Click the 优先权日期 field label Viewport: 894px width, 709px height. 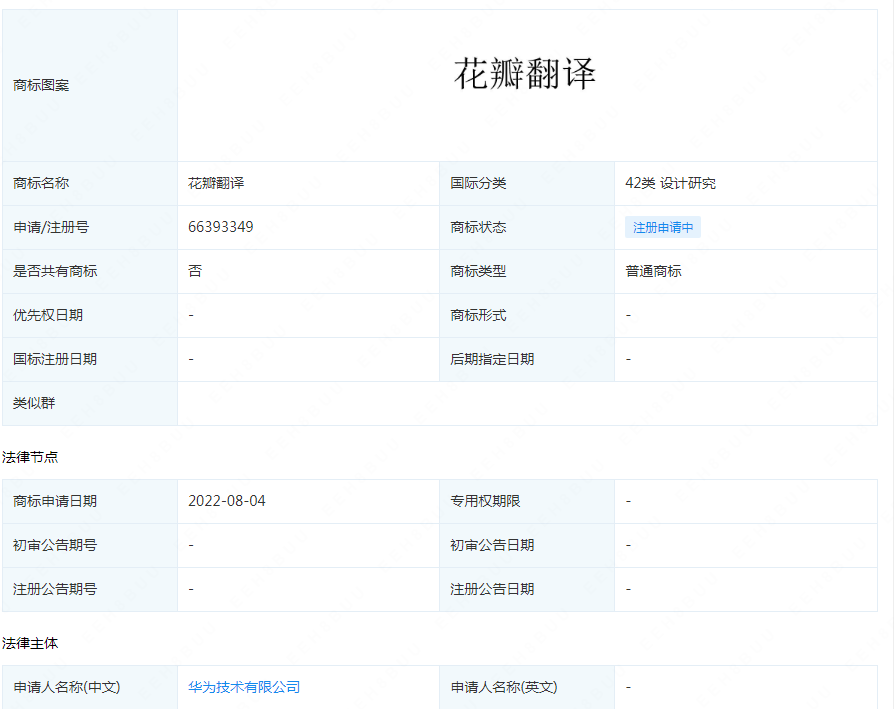click(x=48, y=315)
